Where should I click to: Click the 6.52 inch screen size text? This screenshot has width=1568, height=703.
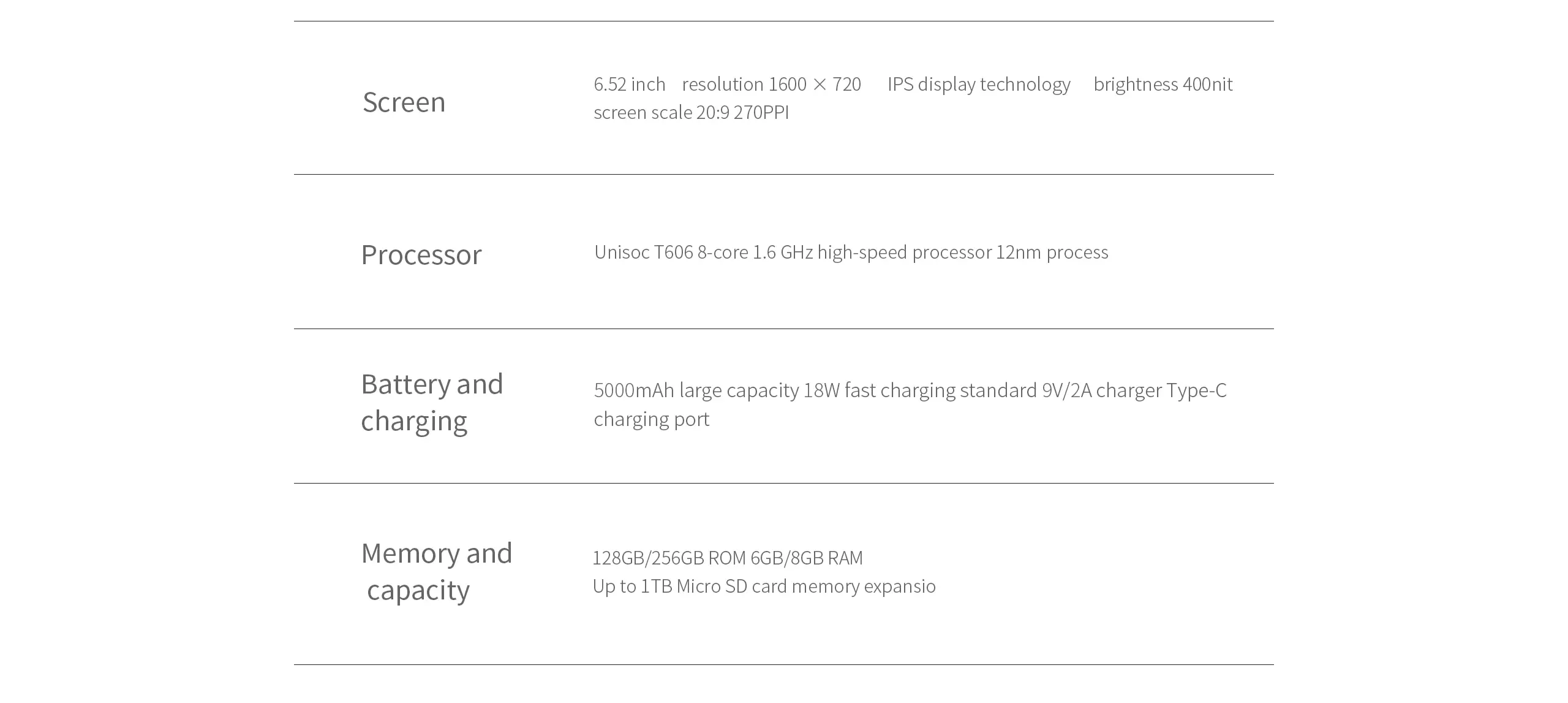630,84
